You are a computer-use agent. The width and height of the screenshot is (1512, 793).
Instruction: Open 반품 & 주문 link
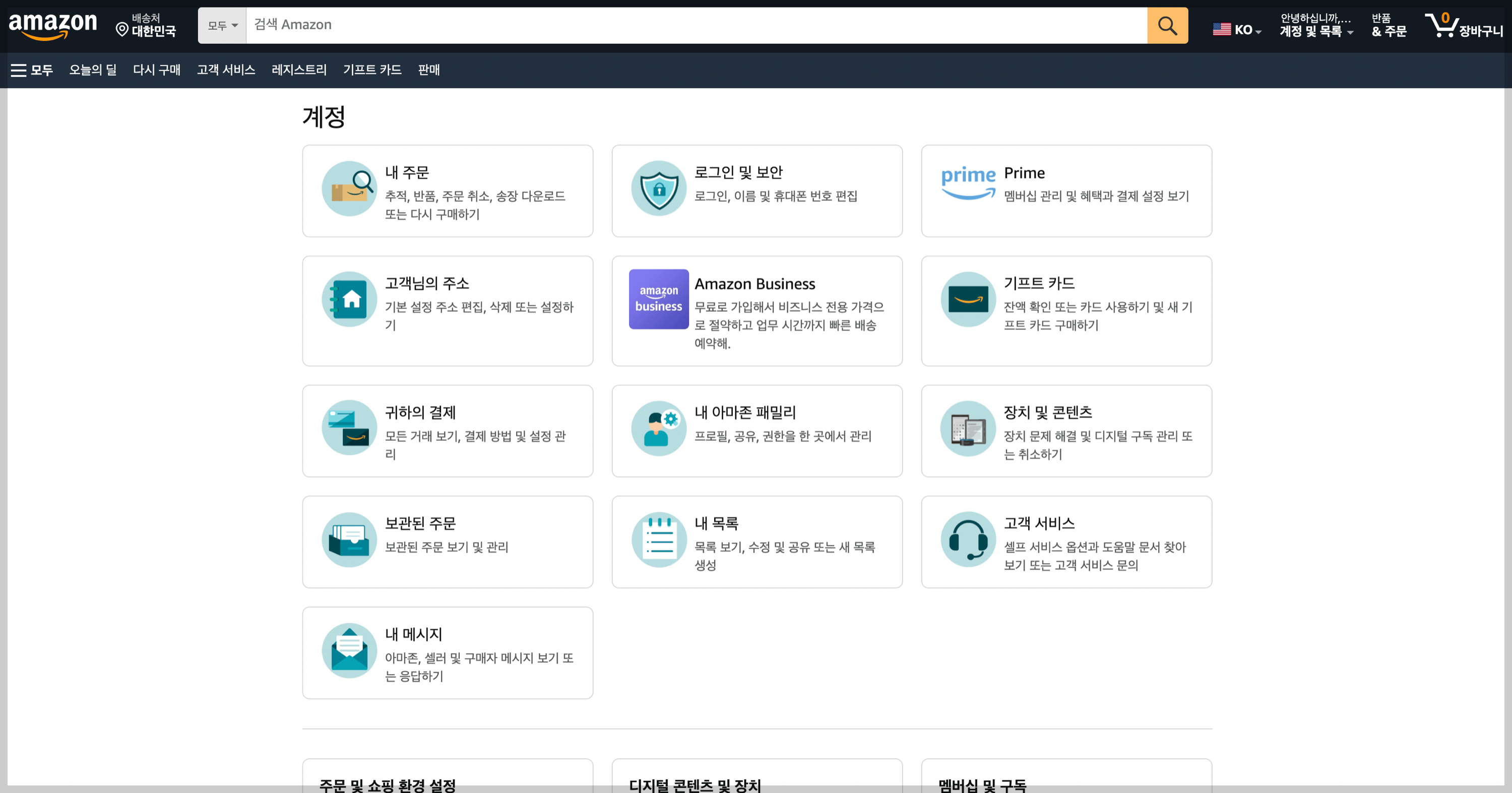click(x=1388, y=25)
